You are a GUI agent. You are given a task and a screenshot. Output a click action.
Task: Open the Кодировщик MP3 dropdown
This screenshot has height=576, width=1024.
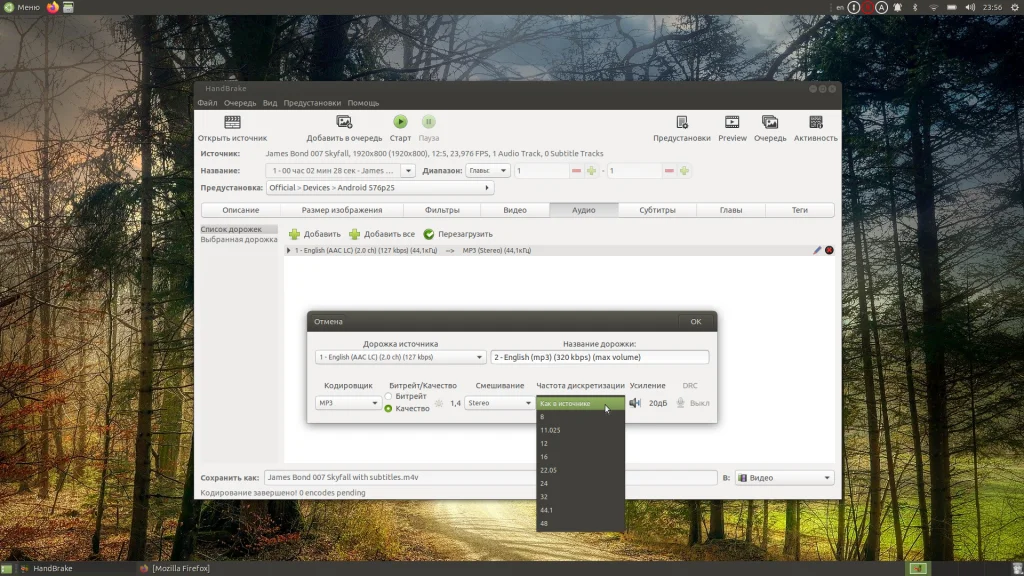click(x=348, y=403)
